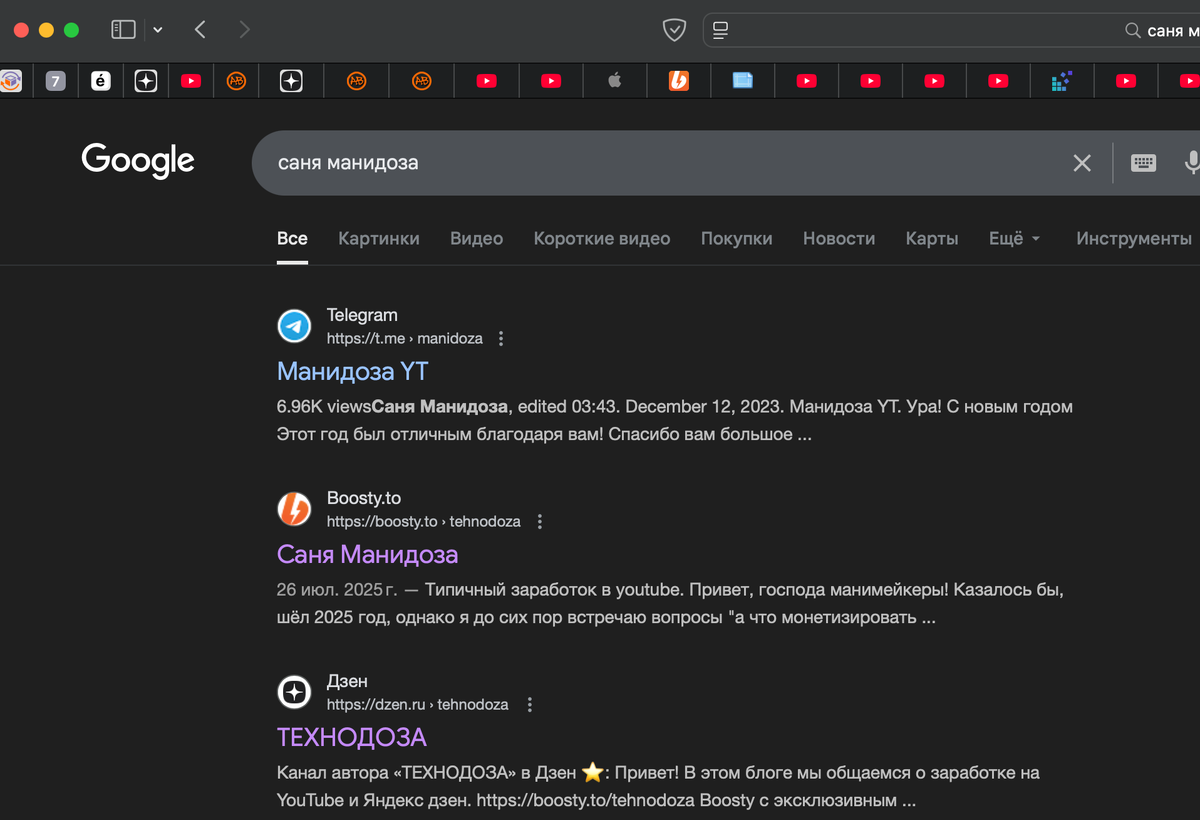Click snippet text '6.96K views Саня Манидоза'
1200x820 pixels.
393,407
